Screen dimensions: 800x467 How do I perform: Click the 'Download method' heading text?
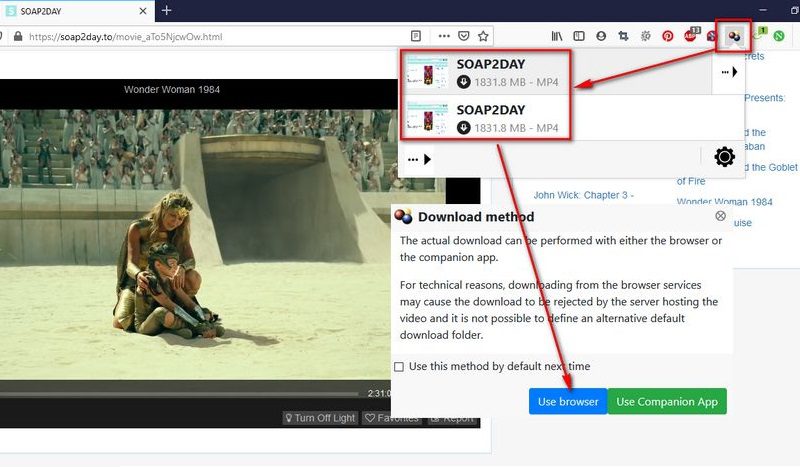(476, 217)
